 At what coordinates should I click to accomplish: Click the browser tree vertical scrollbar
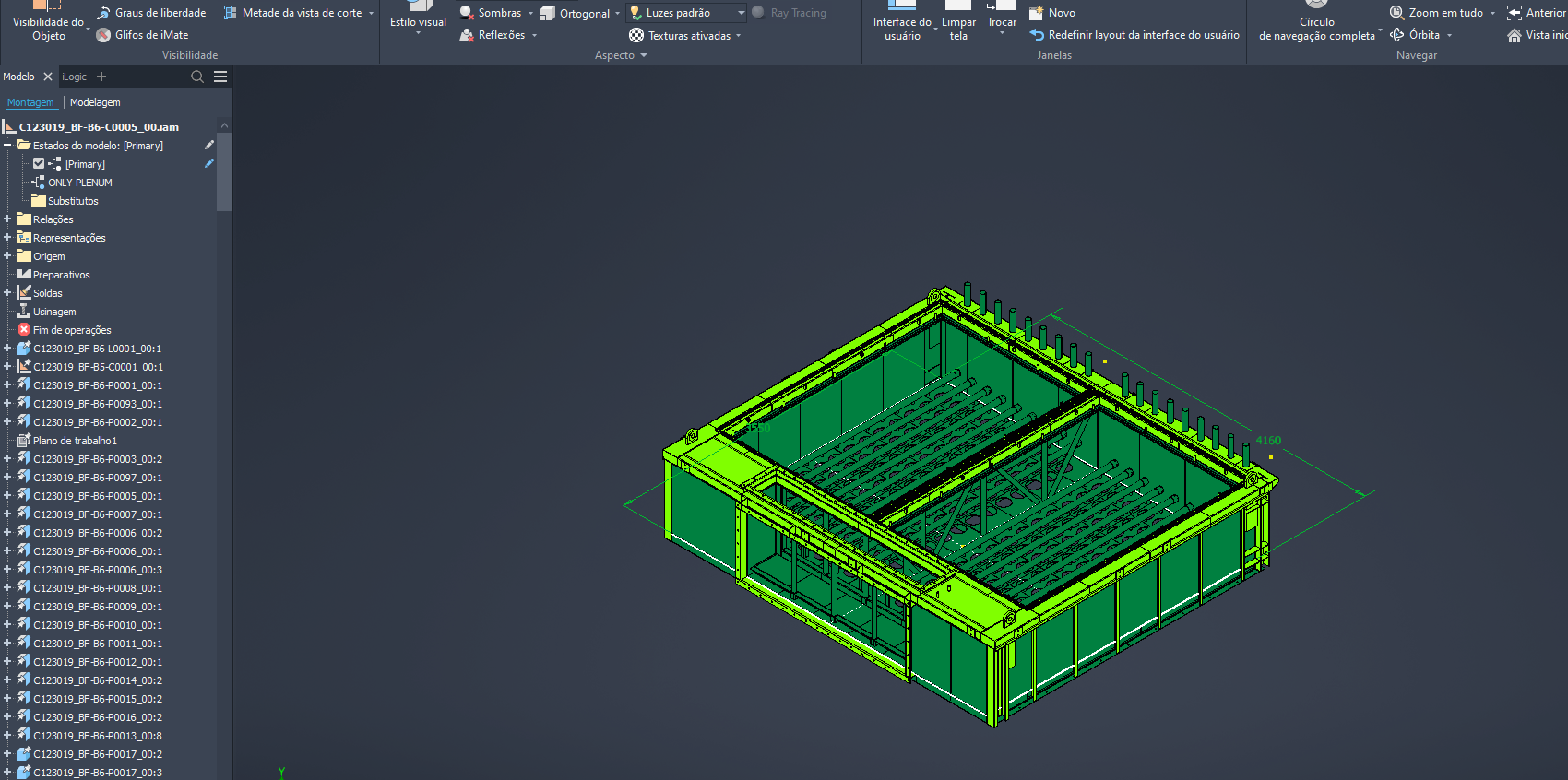point(224,171)
